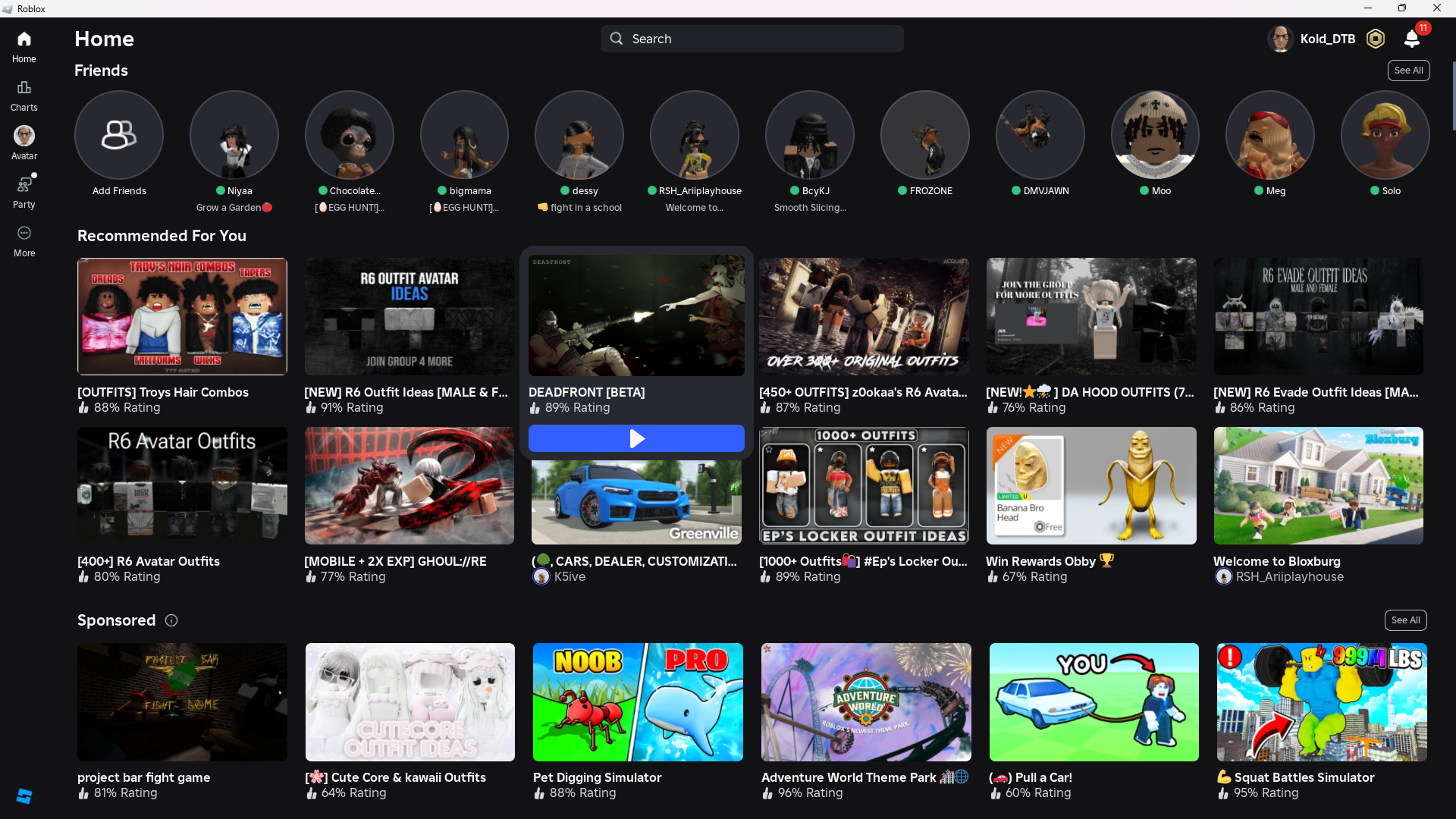The height and width of the screenshot is (819, 1456).
Task: Click the Kold_DTB username
Action: 1327,39
